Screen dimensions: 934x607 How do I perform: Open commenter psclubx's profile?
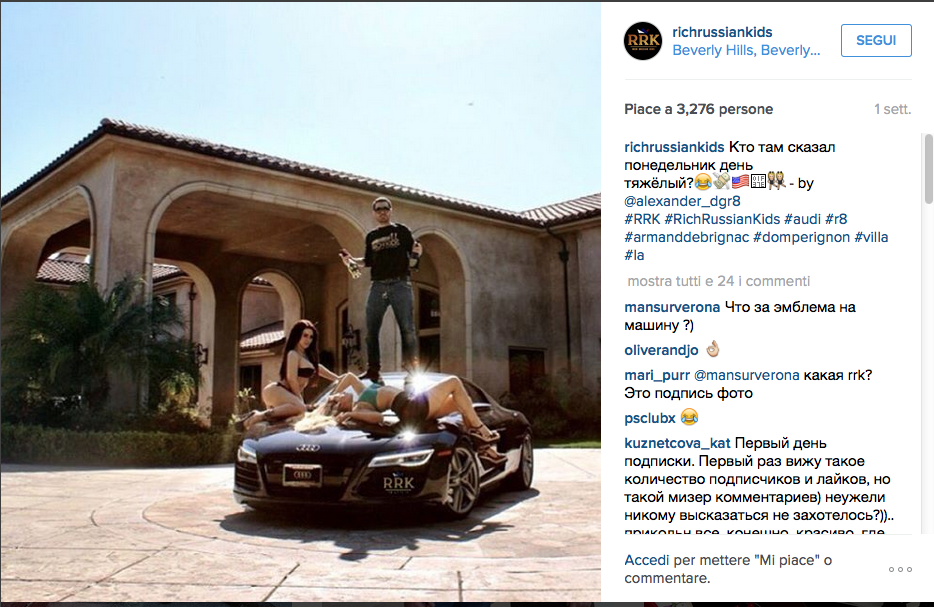(x=650, y=418)
